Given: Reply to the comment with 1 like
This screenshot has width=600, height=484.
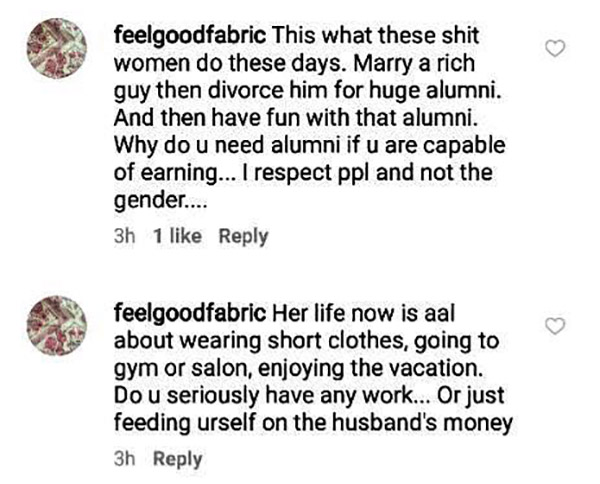Looking at the screenshot, I should point(243,236).
